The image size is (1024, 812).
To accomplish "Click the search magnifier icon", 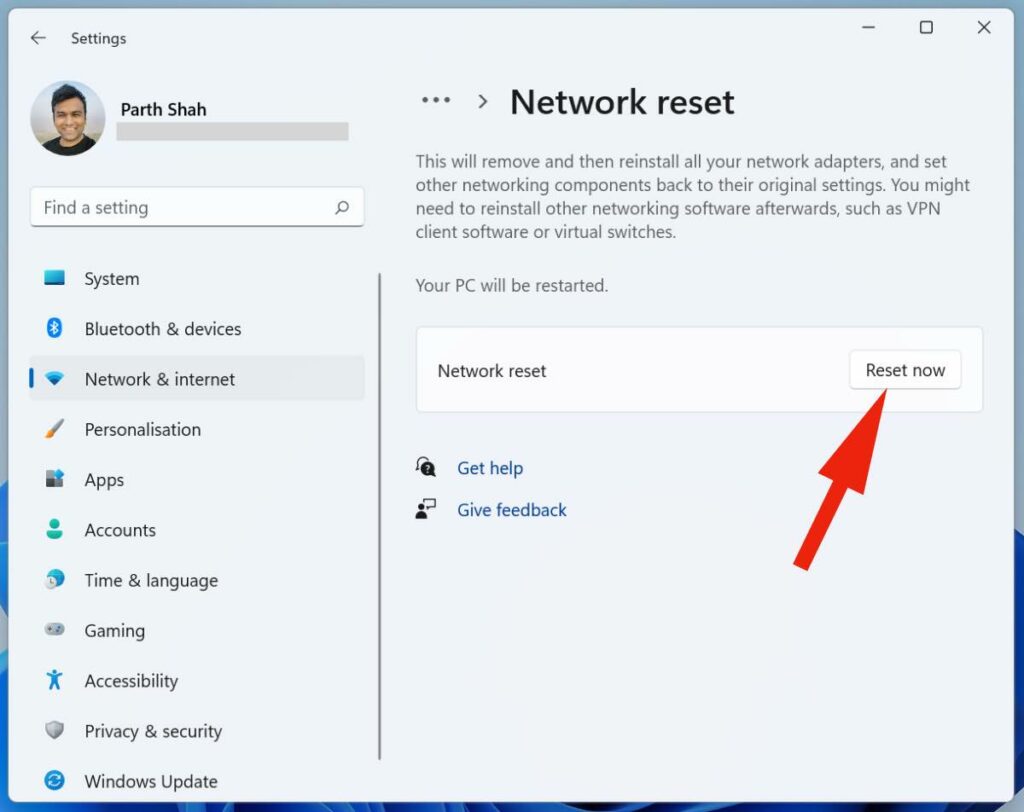I will (x=342, y=208).
